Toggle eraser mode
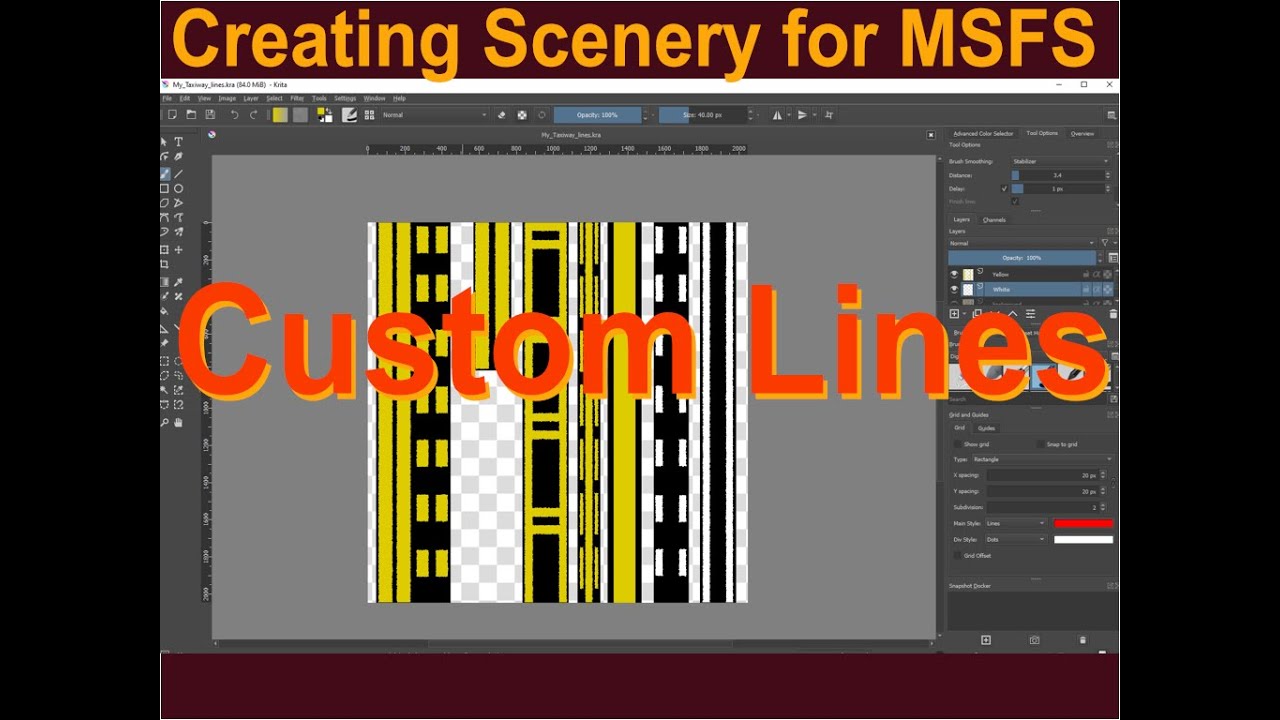1280x720 pixels. 502,115
